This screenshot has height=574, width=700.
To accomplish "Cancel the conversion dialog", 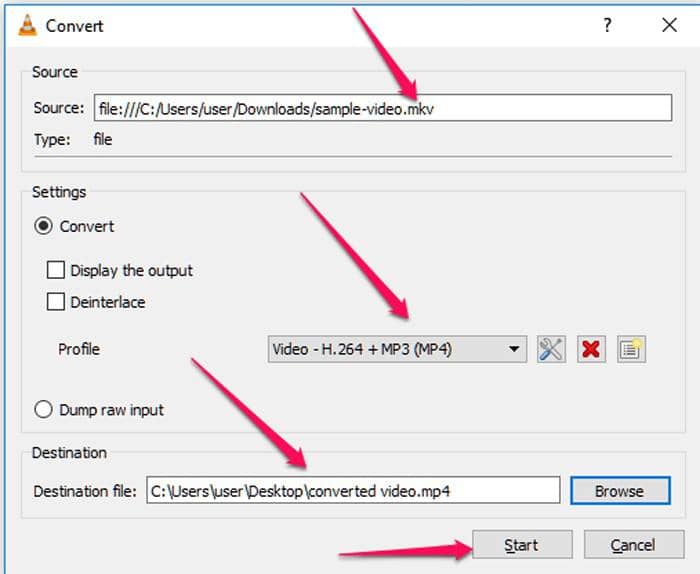I will (632, 545).
